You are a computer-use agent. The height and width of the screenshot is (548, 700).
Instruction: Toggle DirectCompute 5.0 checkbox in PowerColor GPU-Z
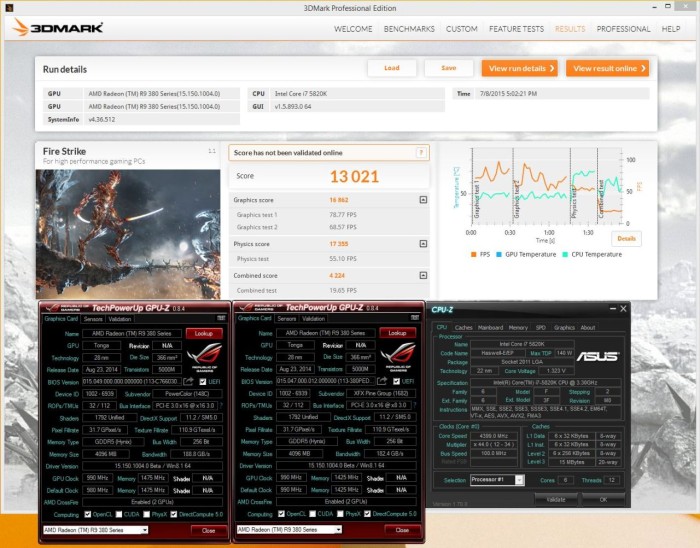(x=174, y=514)
